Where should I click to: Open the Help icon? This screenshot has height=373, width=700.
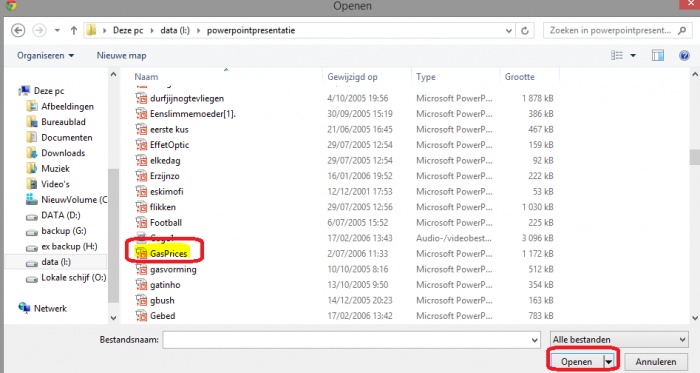point(684,55)
